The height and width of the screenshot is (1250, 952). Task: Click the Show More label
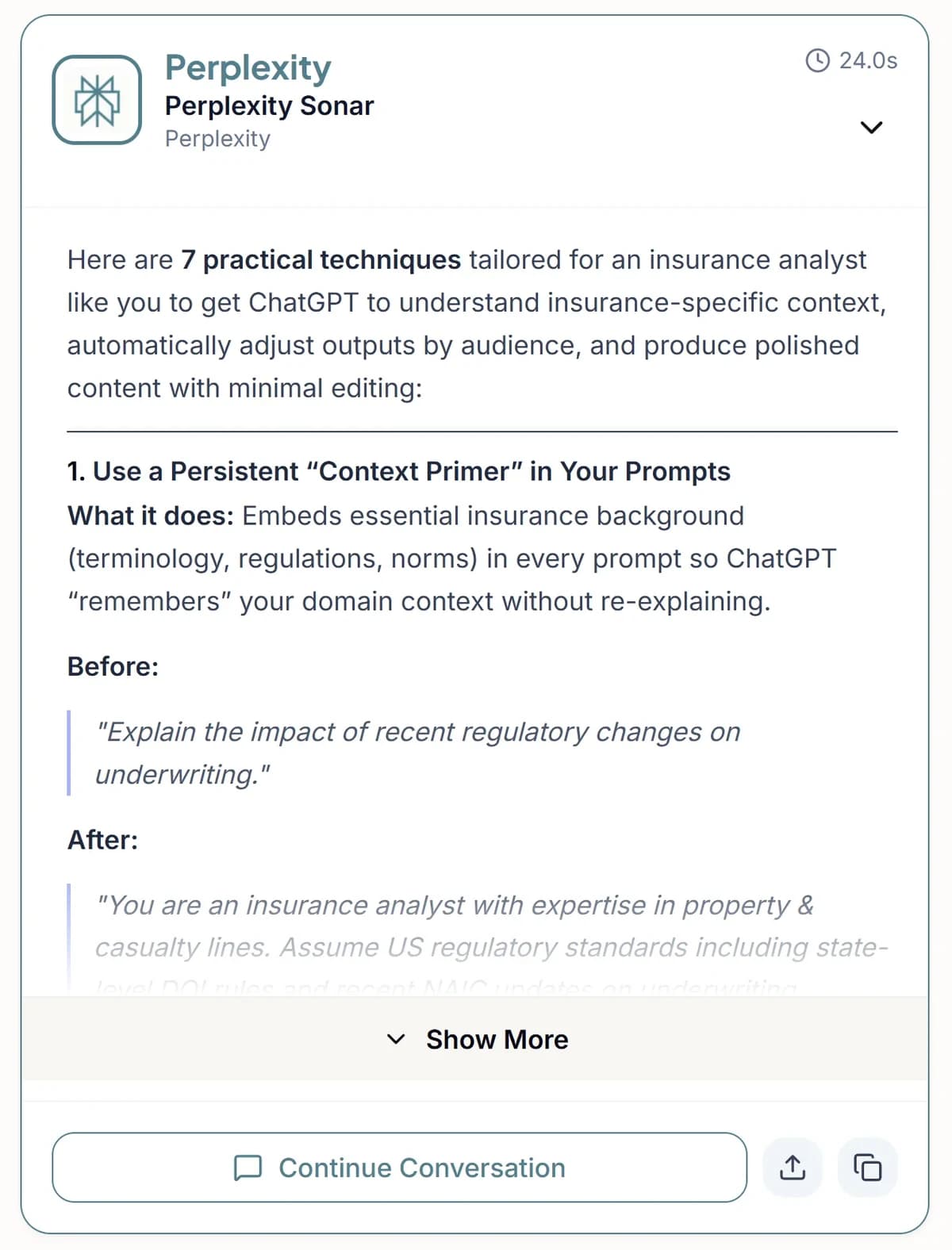497,1039
